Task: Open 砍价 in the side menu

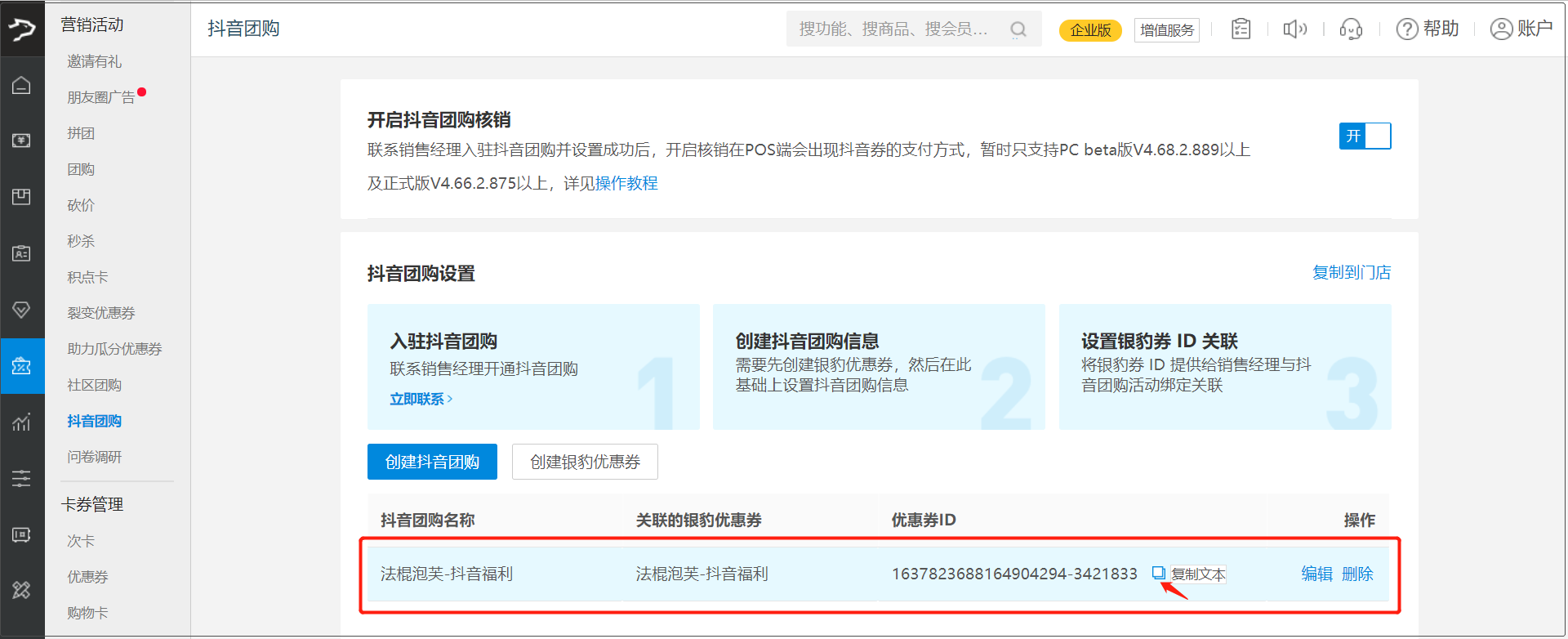Action: (x=81, y=205)
